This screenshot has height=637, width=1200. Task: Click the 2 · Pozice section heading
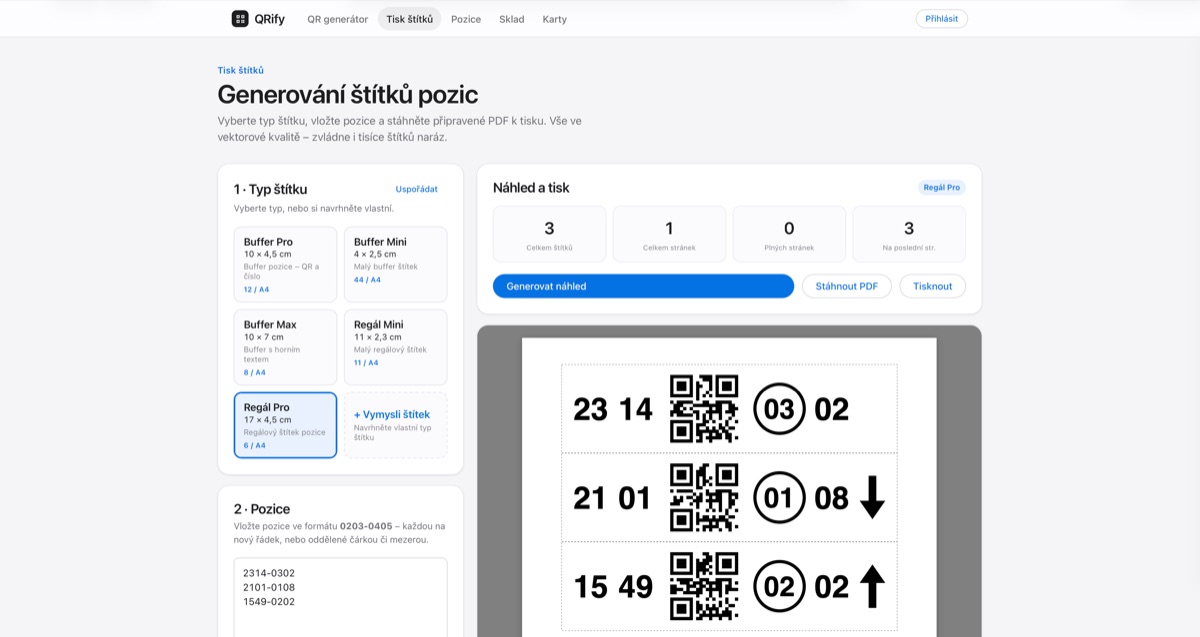point(262,509)
